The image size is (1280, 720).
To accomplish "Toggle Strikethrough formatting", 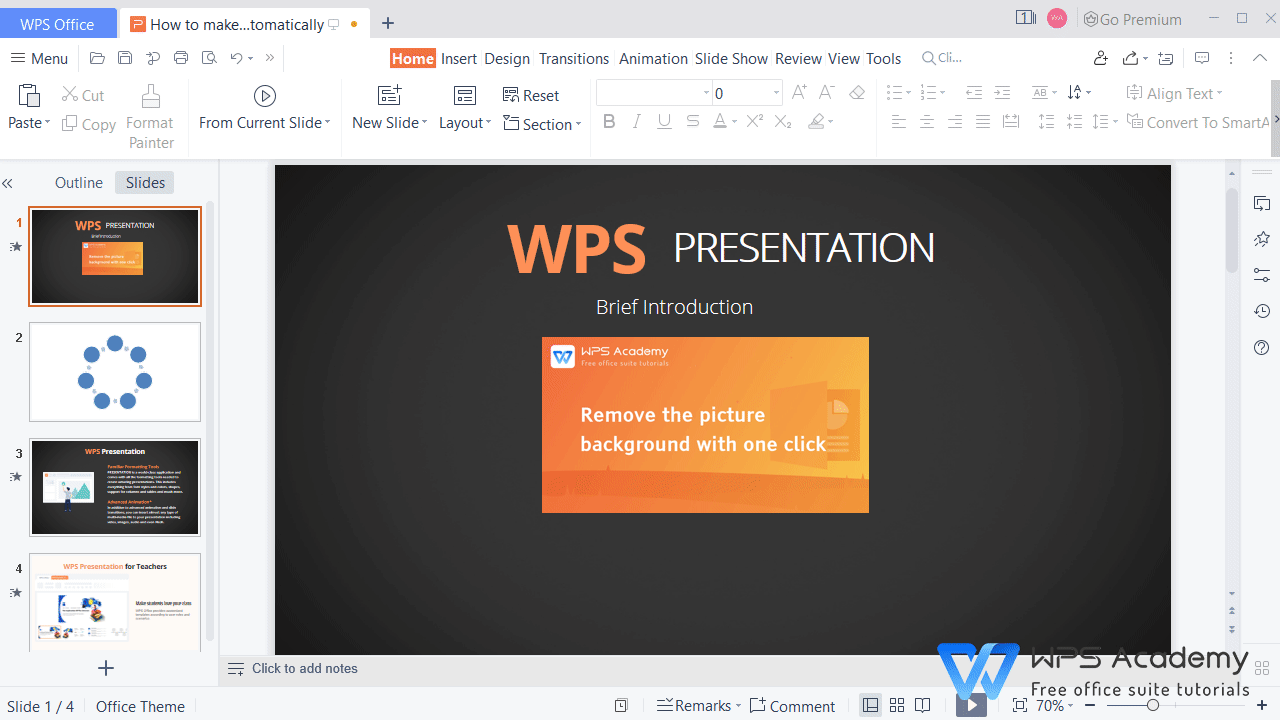I will (692, 122).
